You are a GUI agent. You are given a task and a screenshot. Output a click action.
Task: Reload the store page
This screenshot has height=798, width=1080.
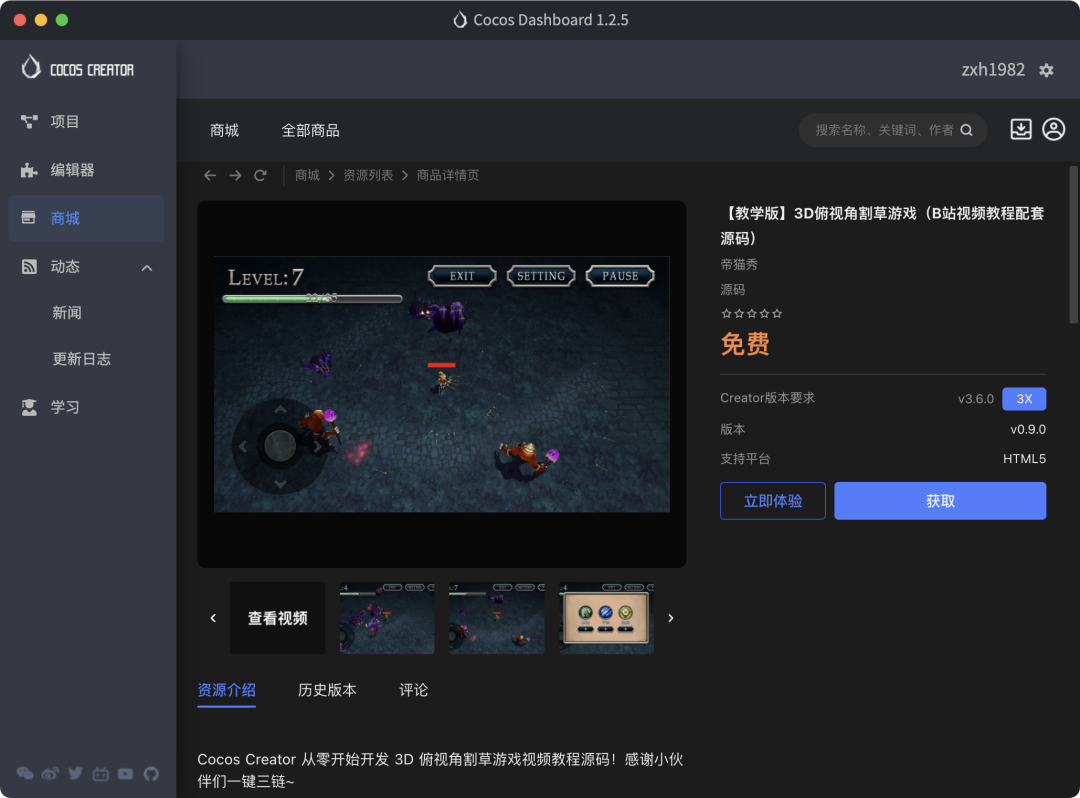pos(260,176)
